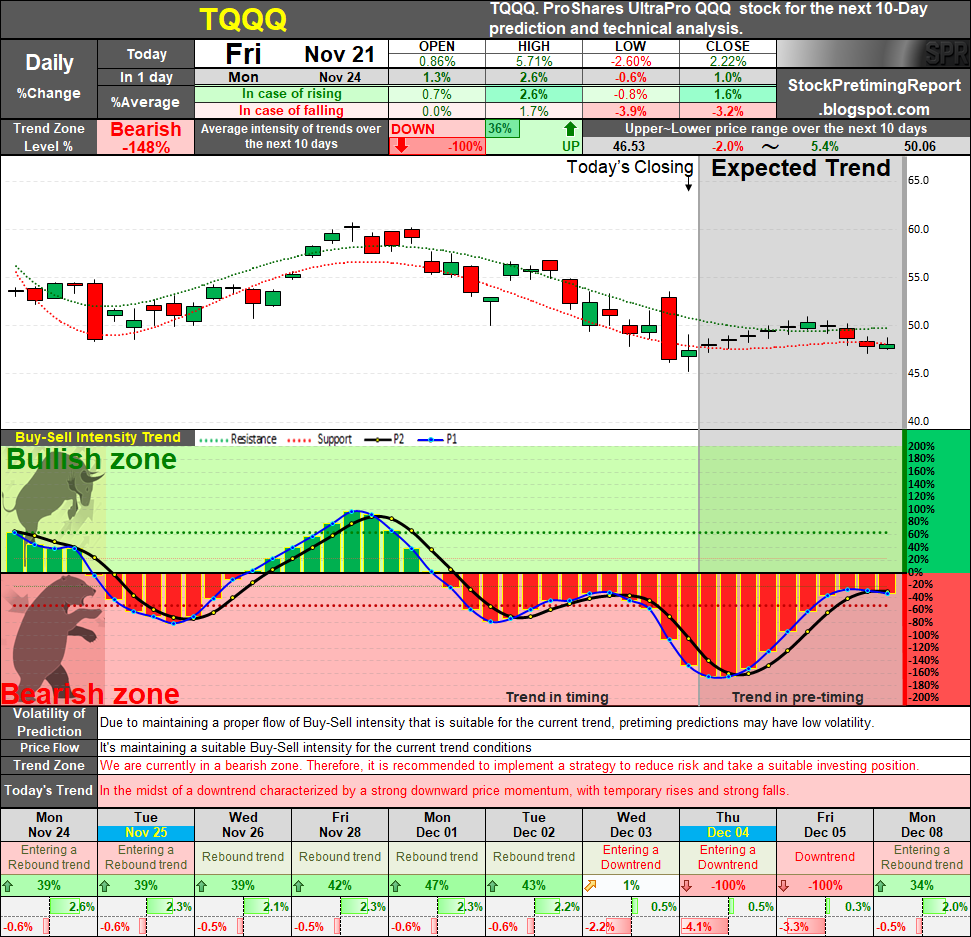Click the Price Flow row label
This screenshot has height=937, width=971.
[x=49, y=747]
